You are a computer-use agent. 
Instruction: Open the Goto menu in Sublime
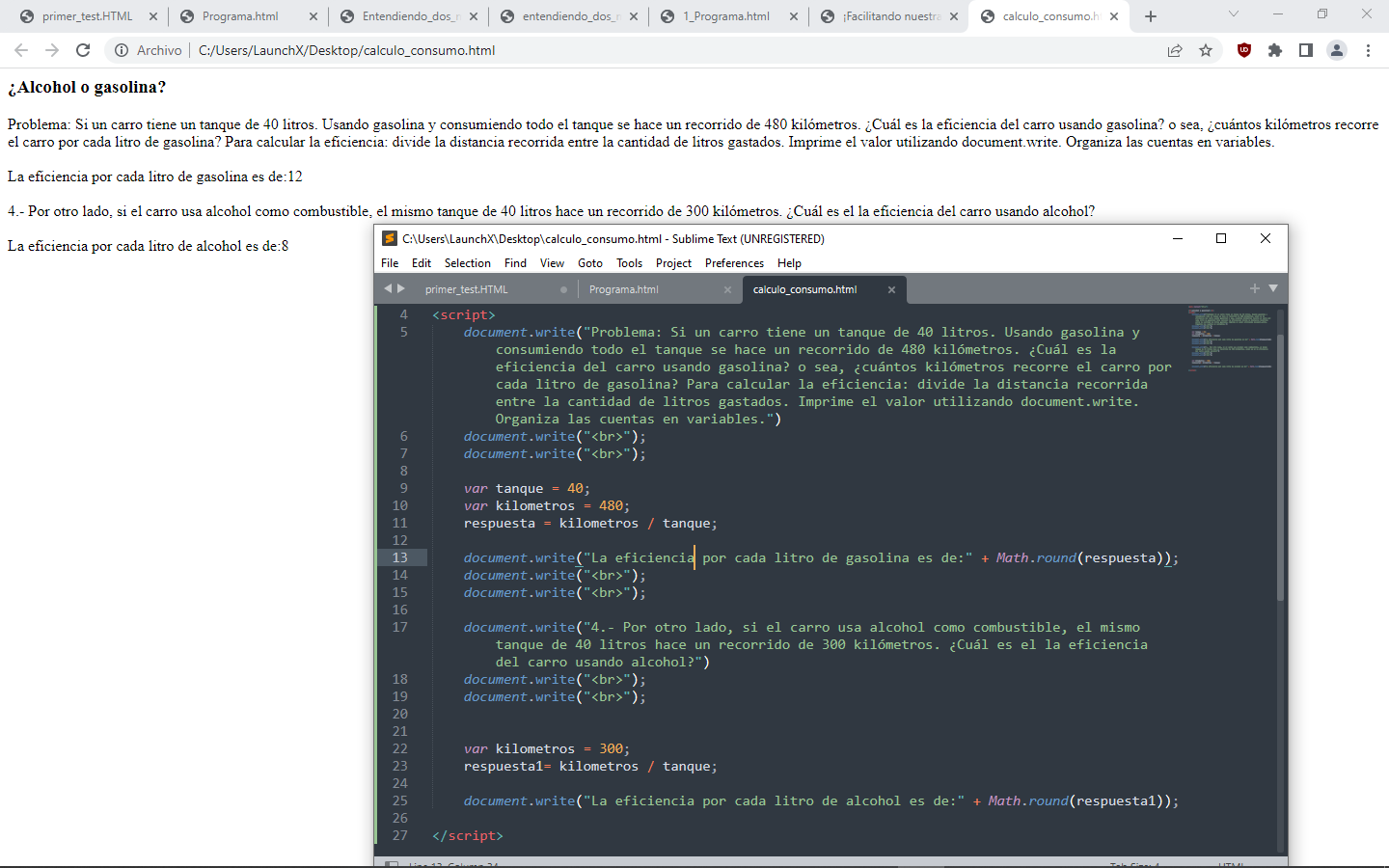(x=590, y=263)
